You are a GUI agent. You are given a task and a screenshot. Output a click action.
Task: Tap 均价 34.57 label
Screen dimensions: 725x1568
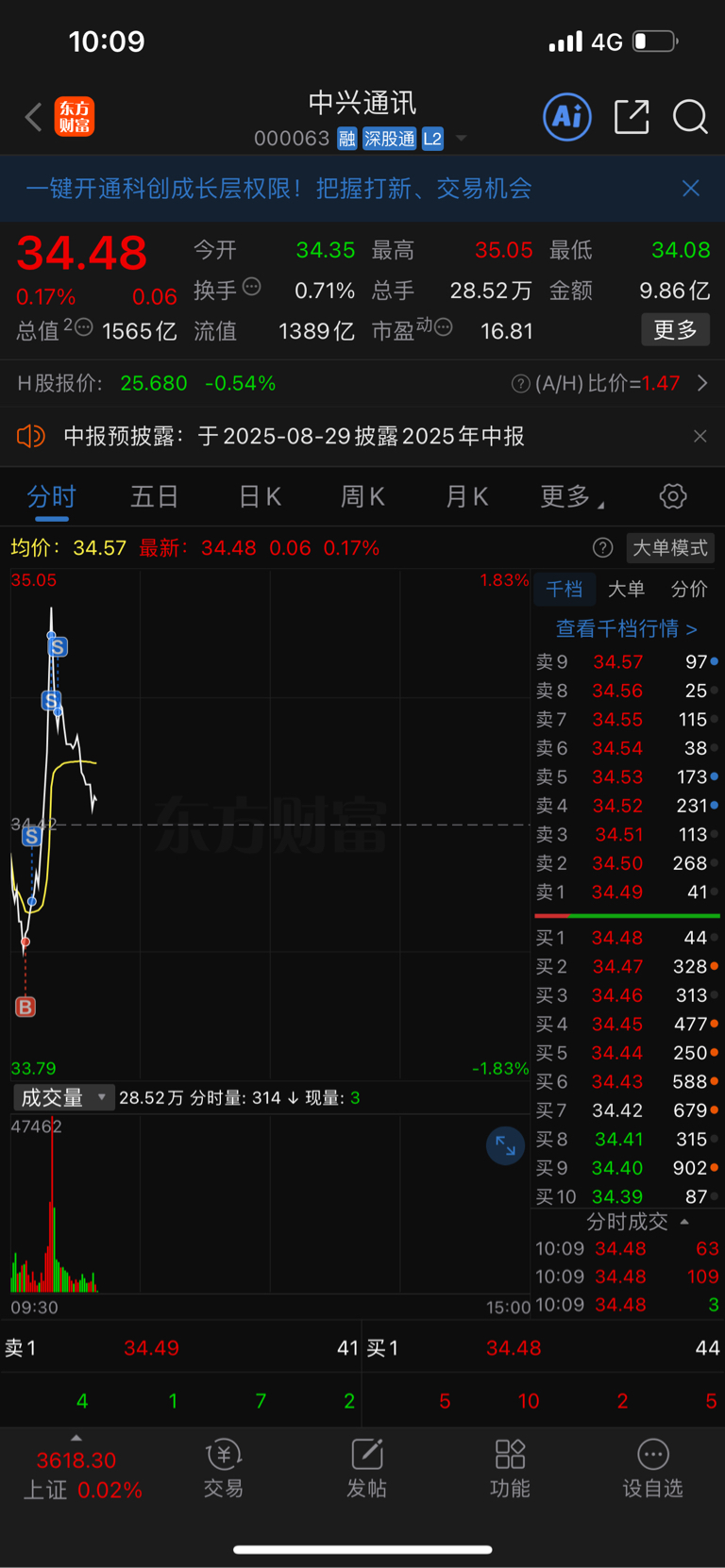click(x=68, y=548)
